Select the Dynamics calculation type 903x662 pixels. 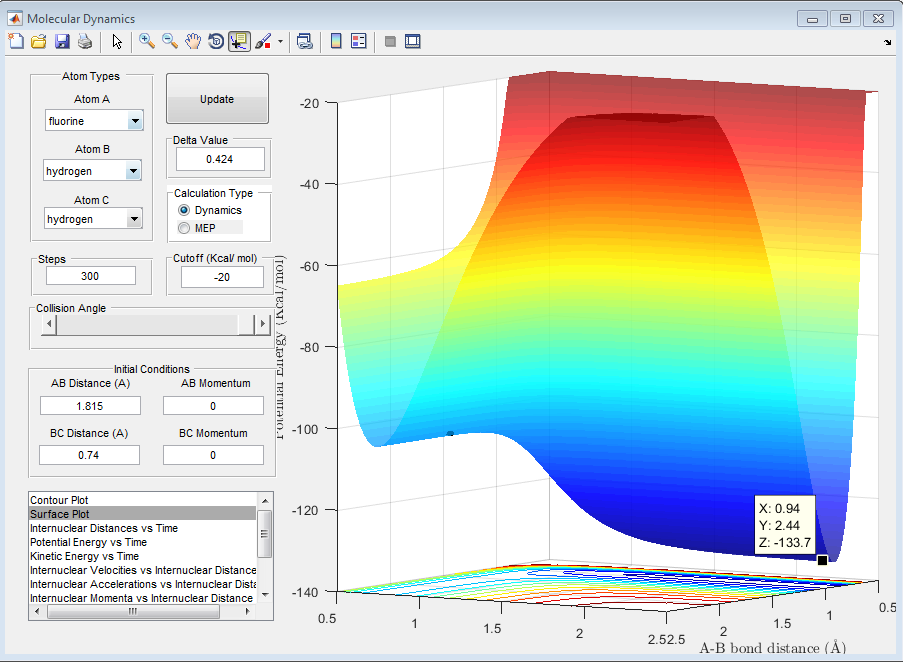pyautogui.click(x=183, y=211)
